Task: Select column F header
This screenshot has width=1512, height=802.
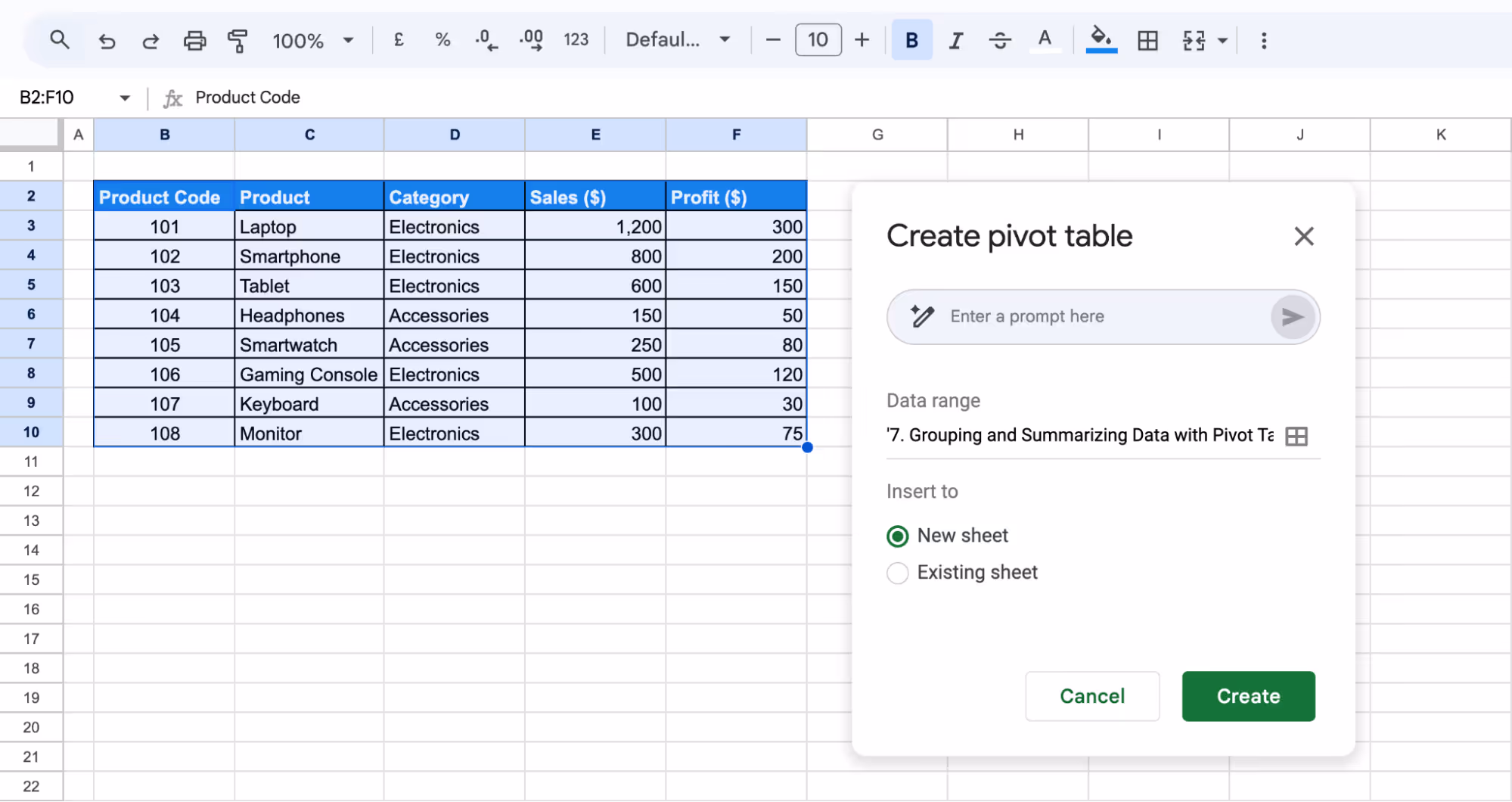Action: [735, 135]
